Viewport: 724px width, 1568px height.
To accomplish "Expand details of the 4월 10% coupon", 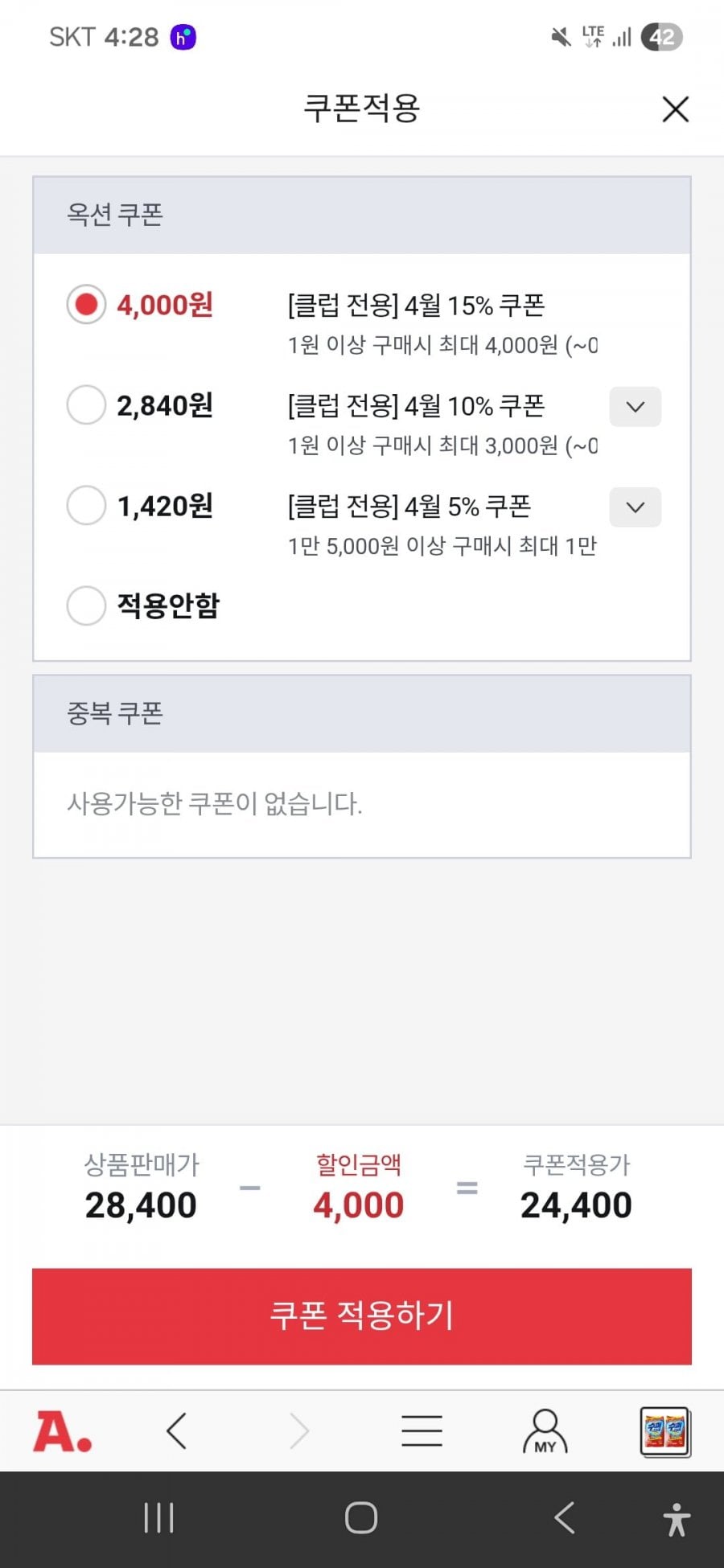I will pyautogui.click(x=635, y=407).
